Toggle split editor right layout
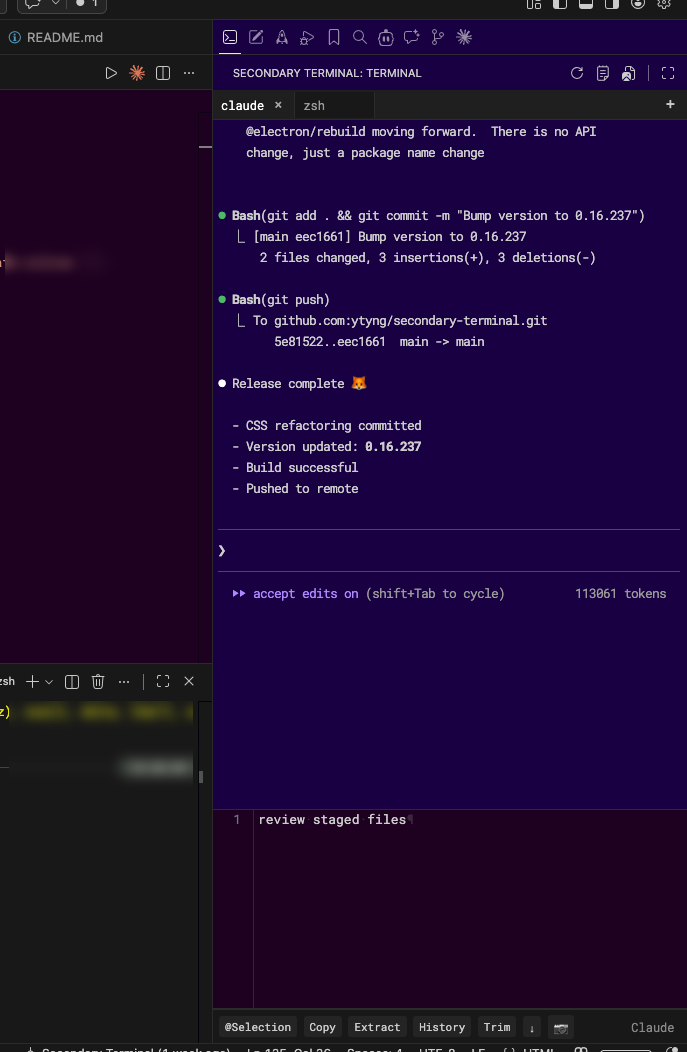 pos(163,73)
